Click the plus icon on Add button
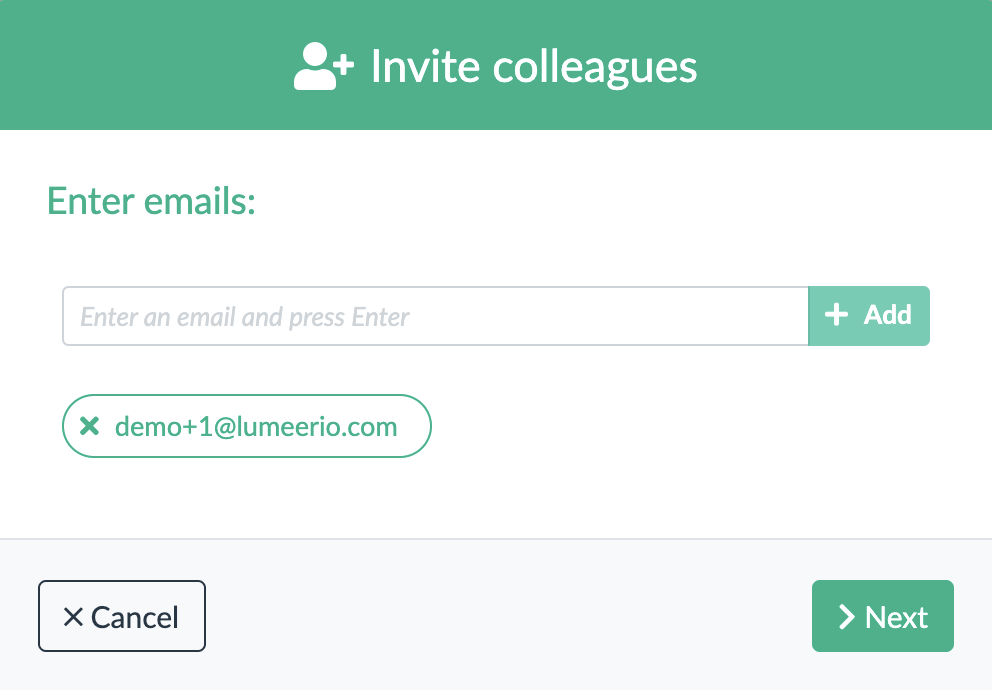The width and height of the screenshot is (992, 690). [x=836, y=314]
